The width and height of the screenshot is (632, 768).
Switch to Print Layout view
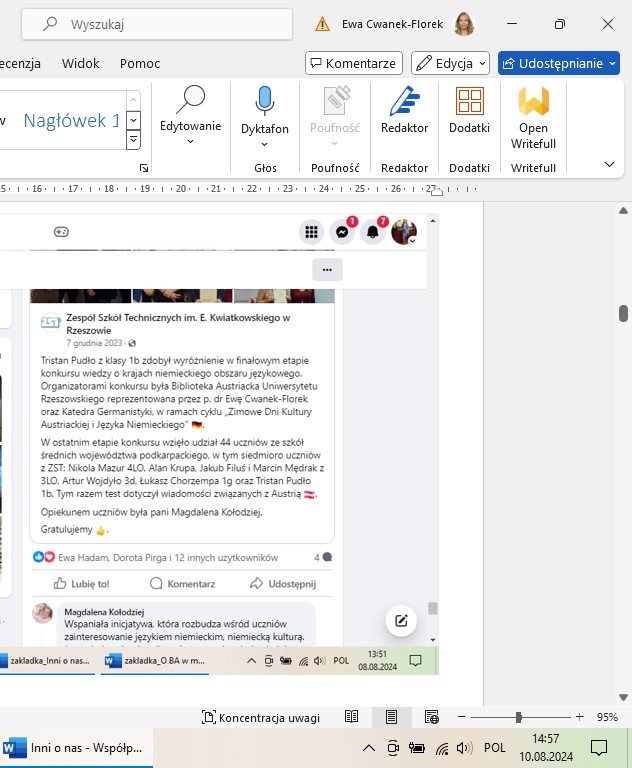point(392,717)
